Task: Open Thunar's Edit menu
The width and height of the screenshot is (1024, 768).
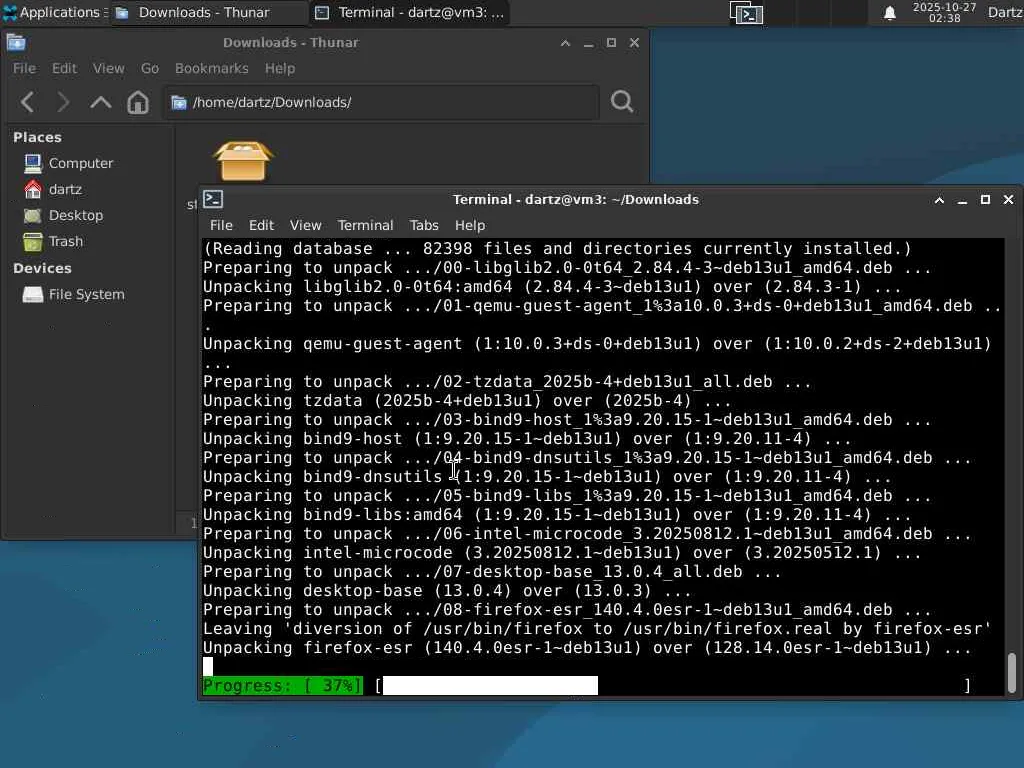Action: (x=65, y=68)
